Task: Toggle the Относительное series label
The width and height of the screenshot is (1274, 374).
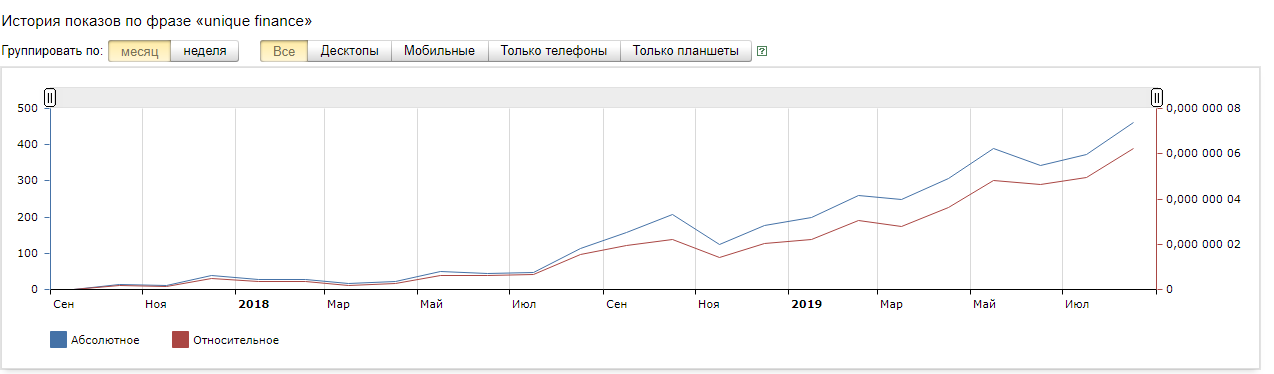Action: [x=236, y=341]
